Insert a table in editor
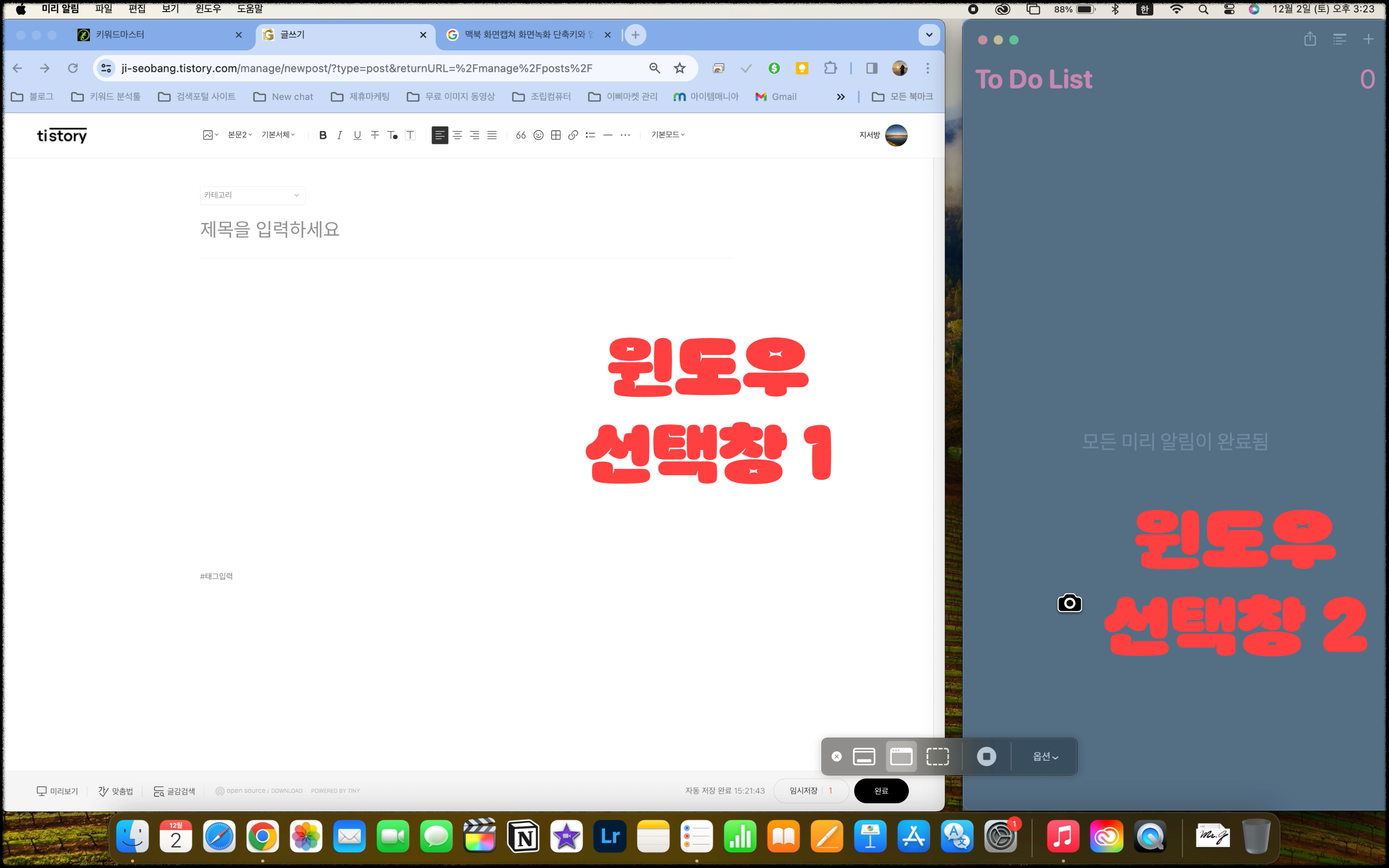The height and width of the screenshot is (868, 1389). tap(556, 135)
